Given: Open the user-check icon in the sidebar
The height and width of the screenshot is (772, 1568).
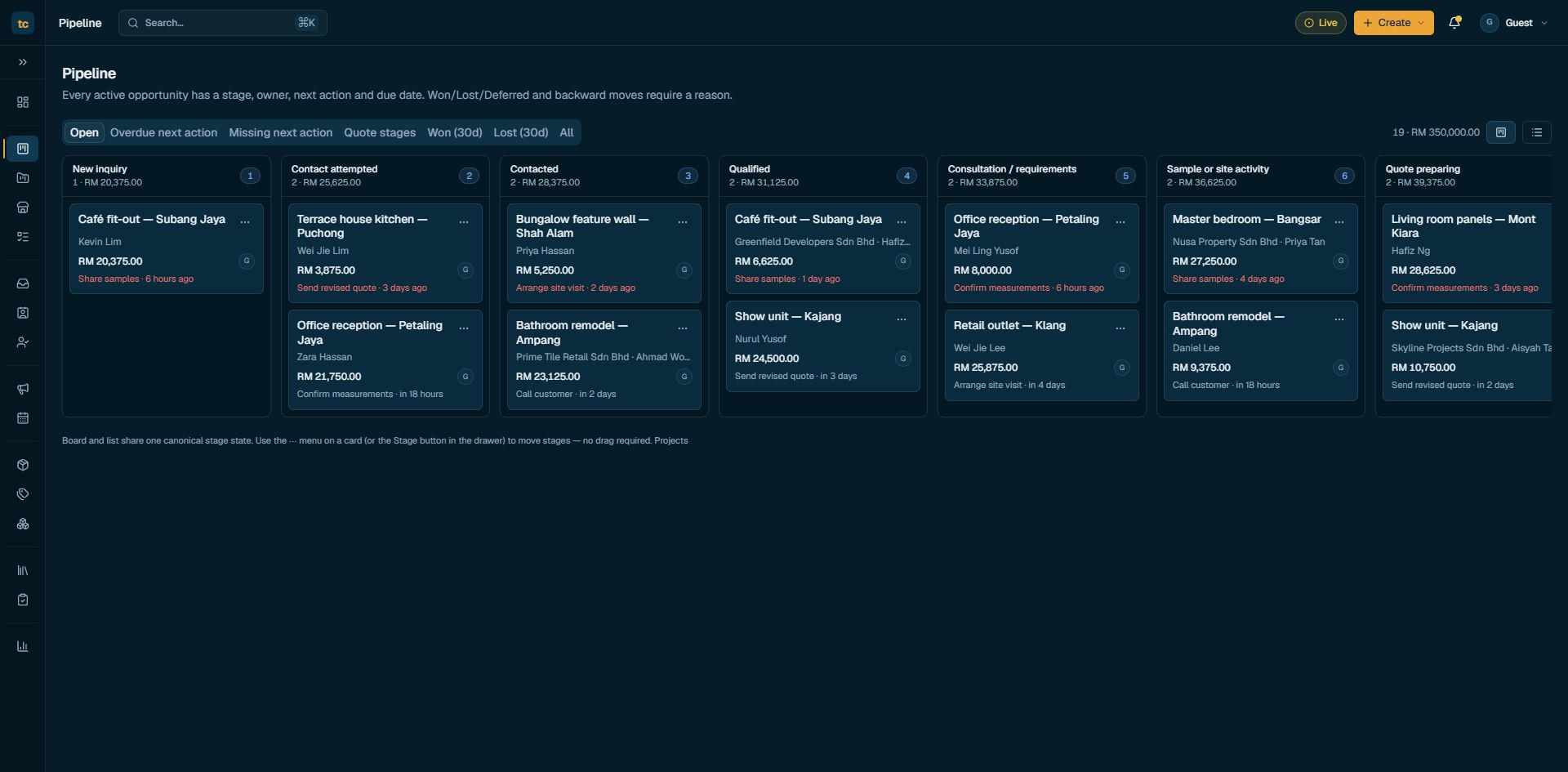Looking at the screenshot, I should pos(23,342).
